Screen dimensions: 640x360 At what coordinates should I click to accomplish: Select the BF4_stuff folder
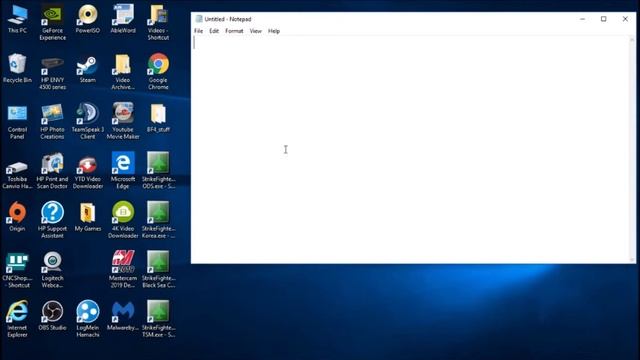[158, 118]
